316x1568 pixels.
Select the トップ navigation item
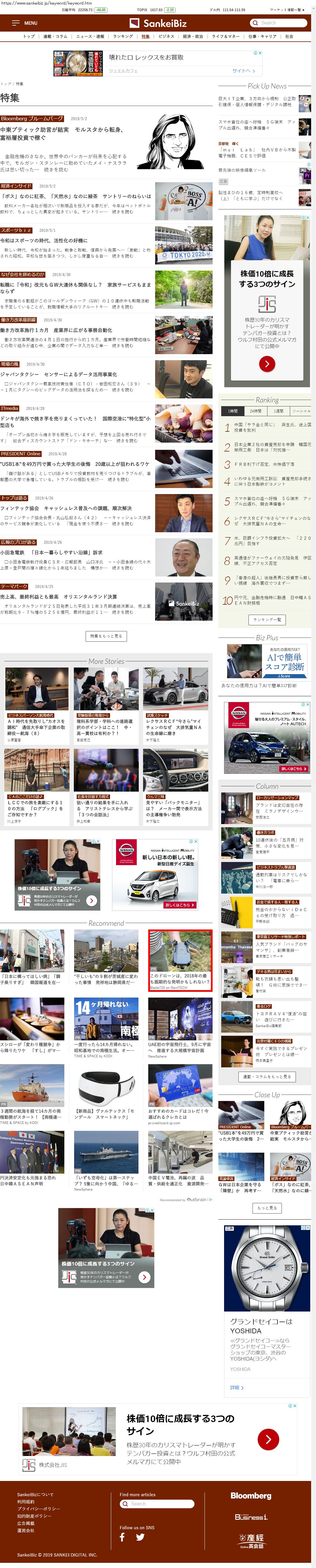point(29,36)
